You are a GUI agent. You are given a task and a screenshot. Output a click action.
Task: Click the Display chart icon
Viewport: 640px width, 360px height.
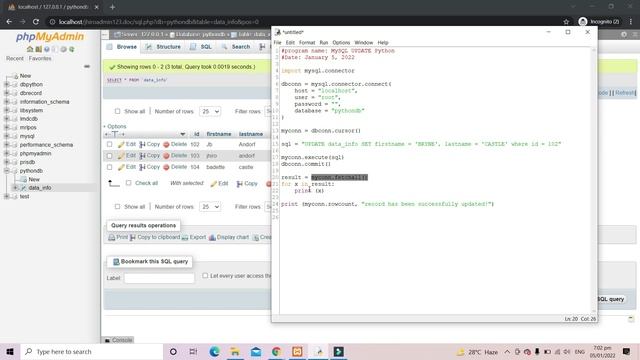pyautogui.click(x=212, y=238)
